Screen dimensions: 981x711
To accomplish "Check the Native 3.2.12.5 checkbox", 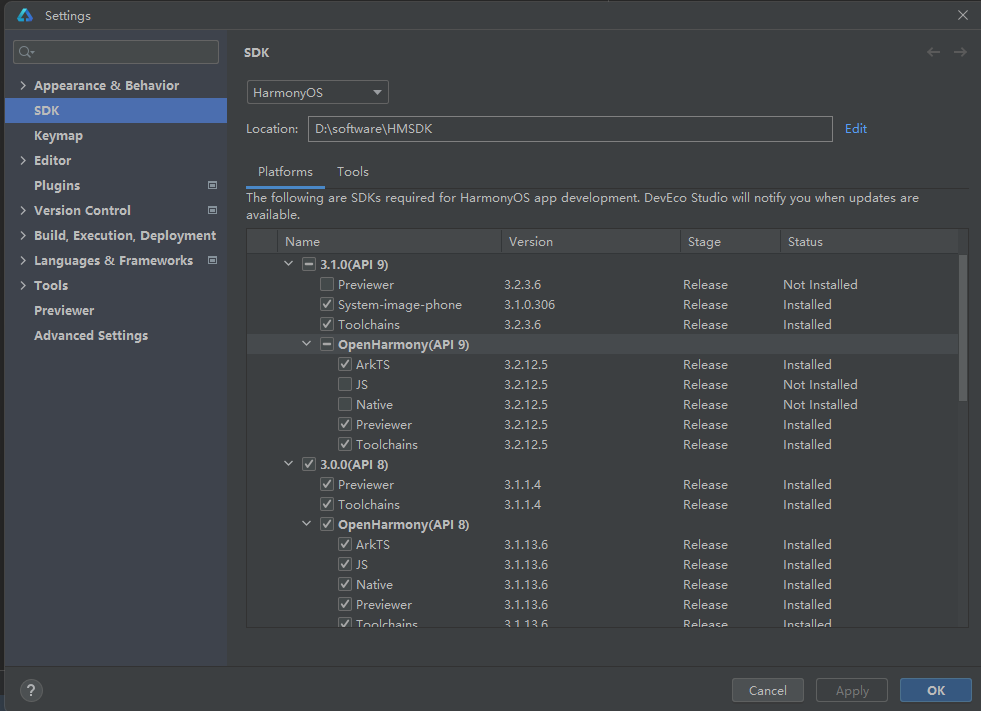I will pyautogui.click(x=345, y=404).
